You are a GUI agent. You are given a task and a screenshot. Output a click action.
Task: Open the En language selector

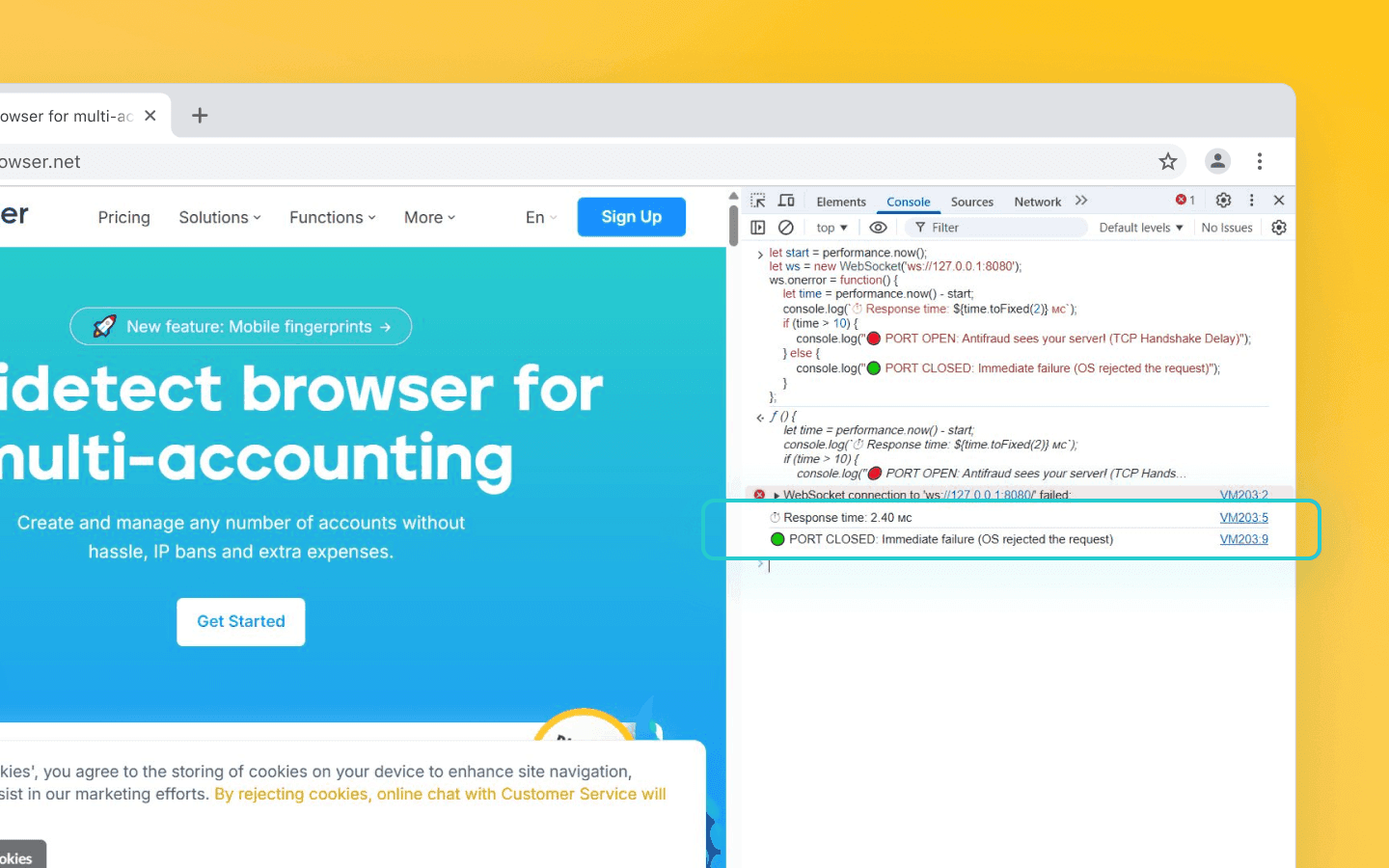pyautogui.click(x=541, y=218)
